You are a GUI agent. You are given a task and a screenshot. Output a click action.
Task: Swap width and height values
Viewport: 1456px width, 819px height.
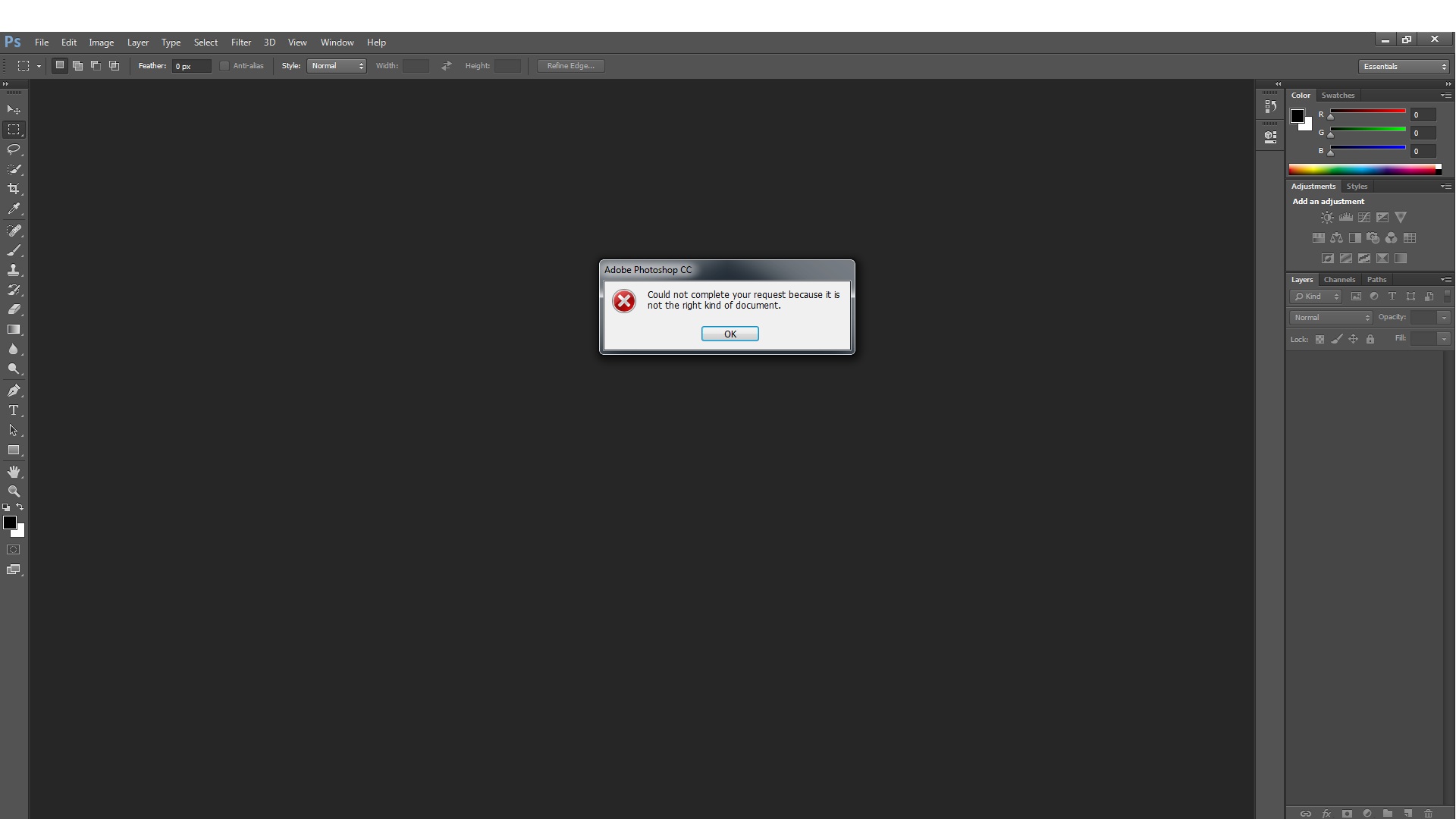point(447,66)
